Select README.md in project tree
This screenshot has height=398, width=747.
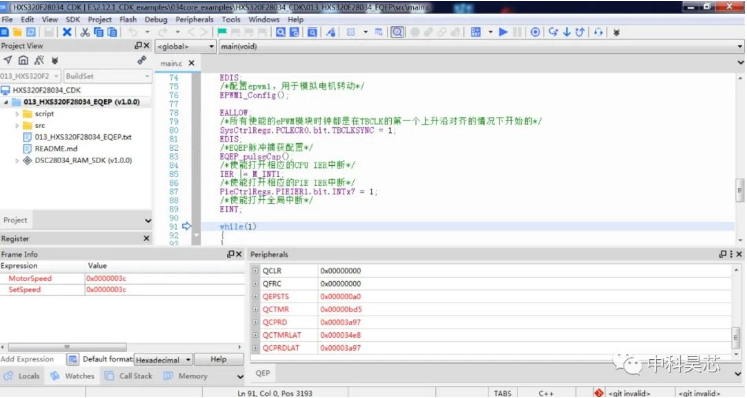point(56,149)
